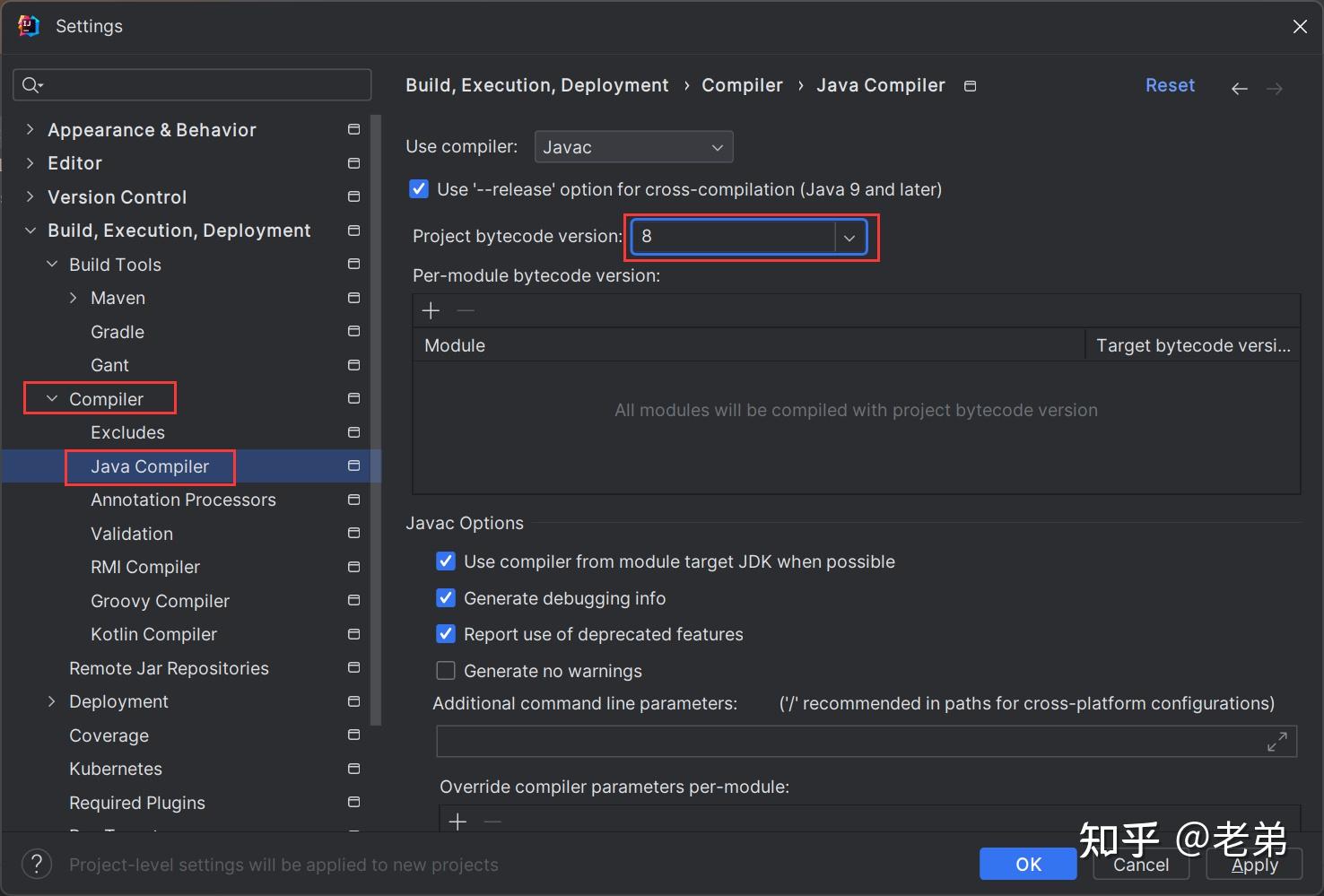Click the Reset link

pyautogui.click(x=1170, y=85)
